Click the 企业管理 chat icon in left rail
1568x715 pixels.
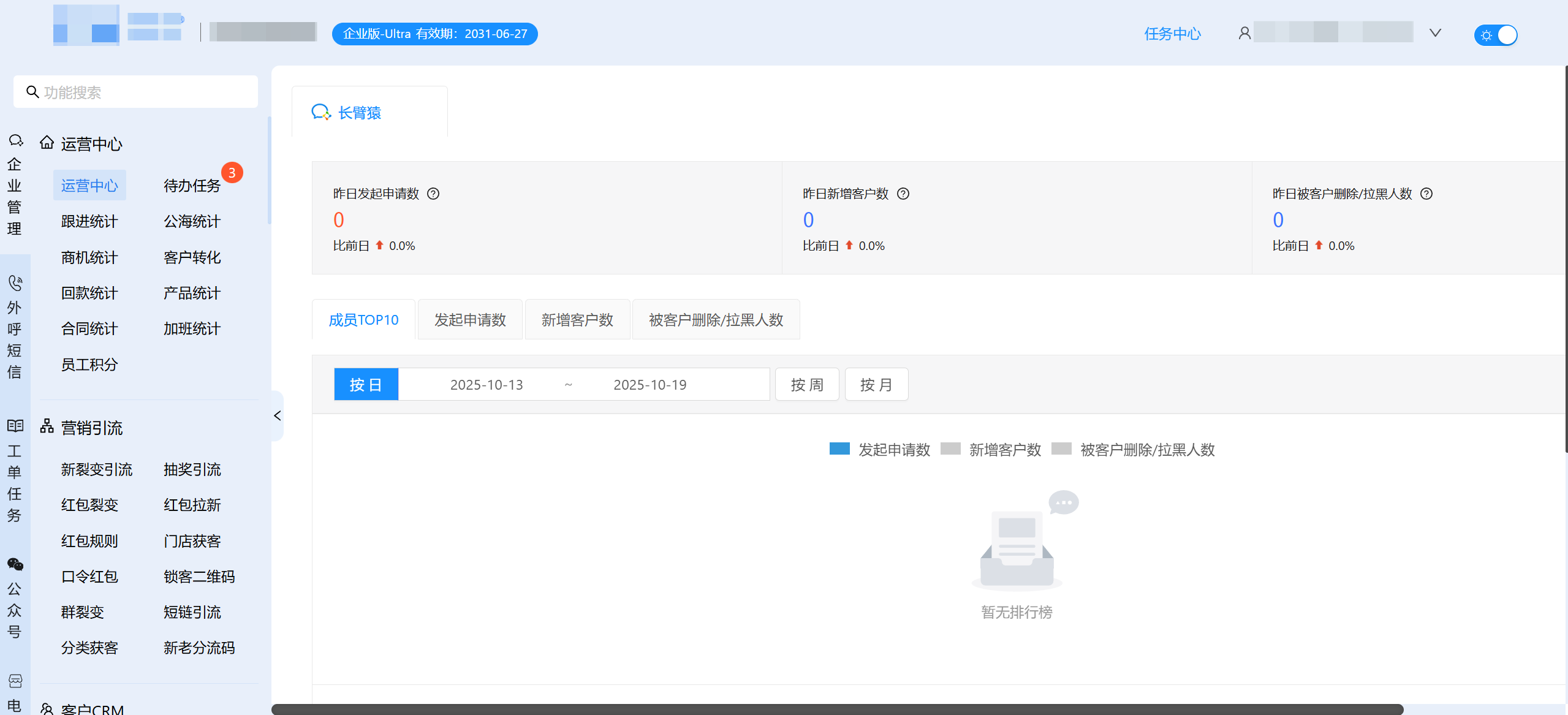point(15,141)
